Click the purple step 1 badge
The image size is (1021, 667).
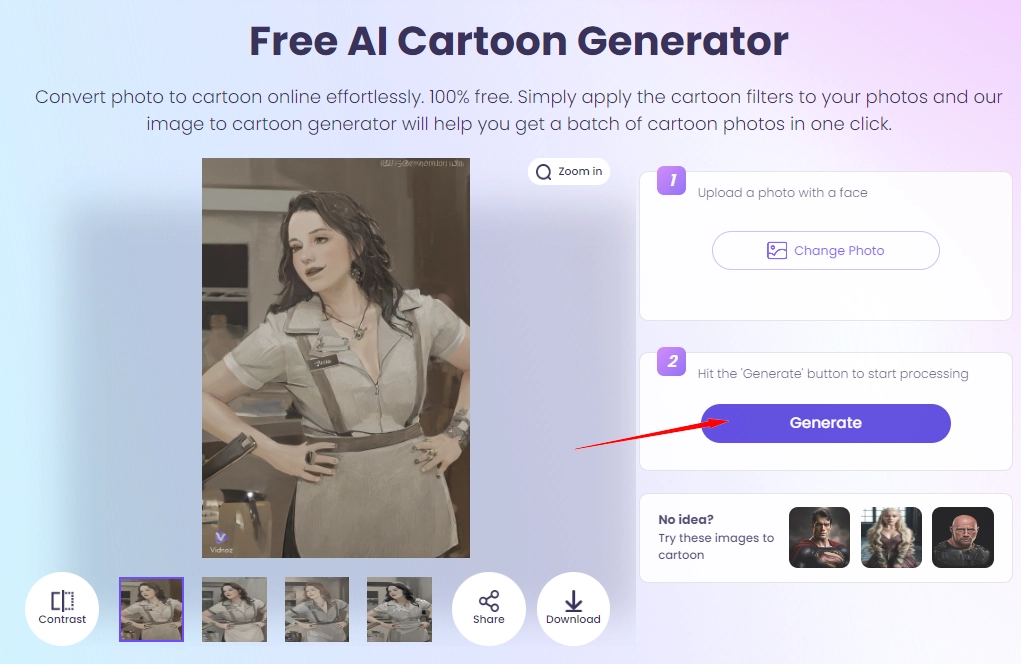tap(672, 181)
